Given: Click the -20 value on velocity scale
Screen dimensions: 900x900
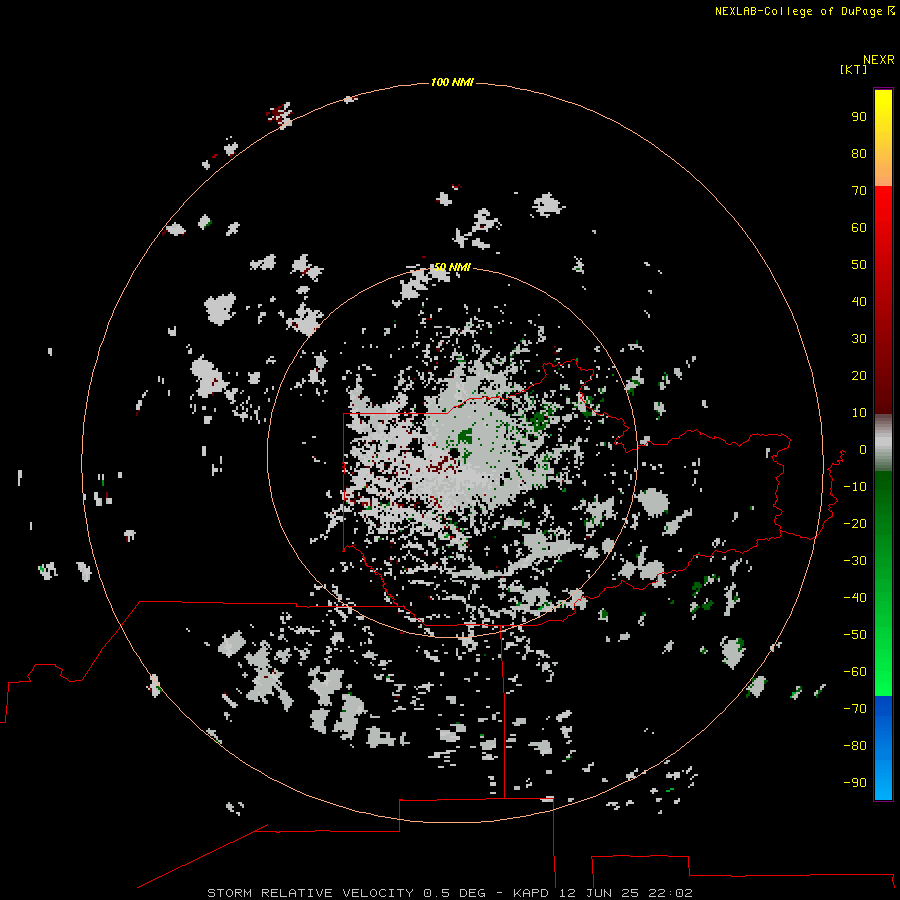Looking at the screenshot, I should tap(855, 523).
